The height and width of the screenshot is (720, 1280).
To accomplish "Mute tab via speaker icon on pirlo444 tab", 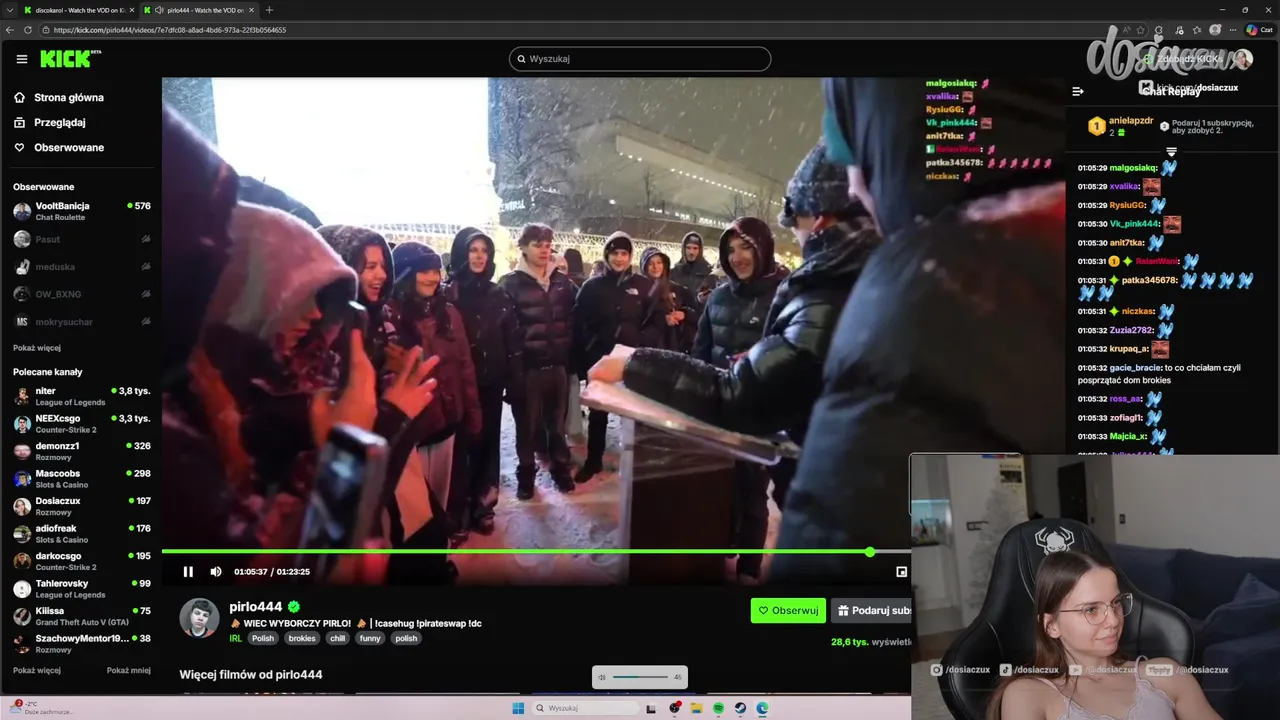I will coord(160,10).
